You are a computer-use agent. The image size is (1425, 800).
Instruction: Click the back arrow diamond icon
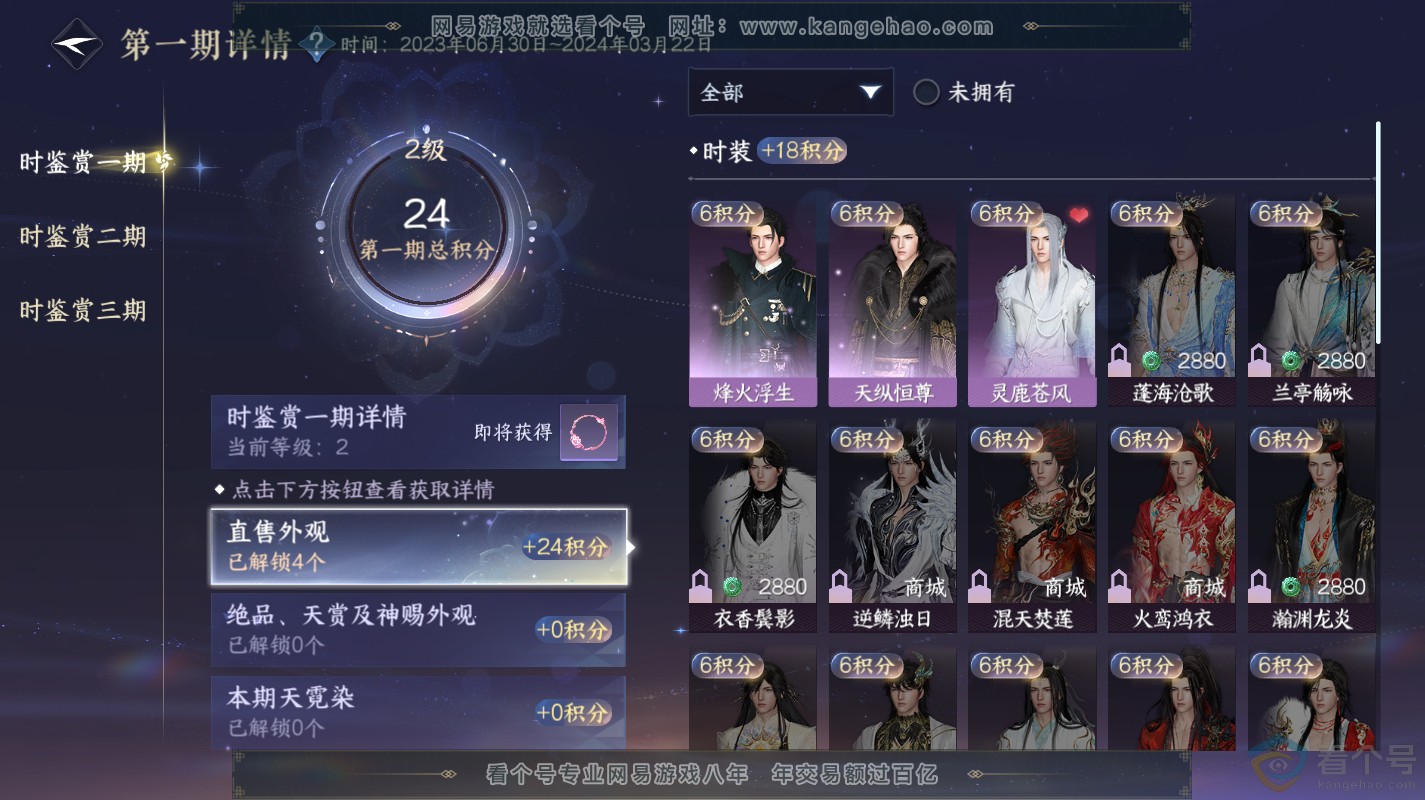(77, 44)
